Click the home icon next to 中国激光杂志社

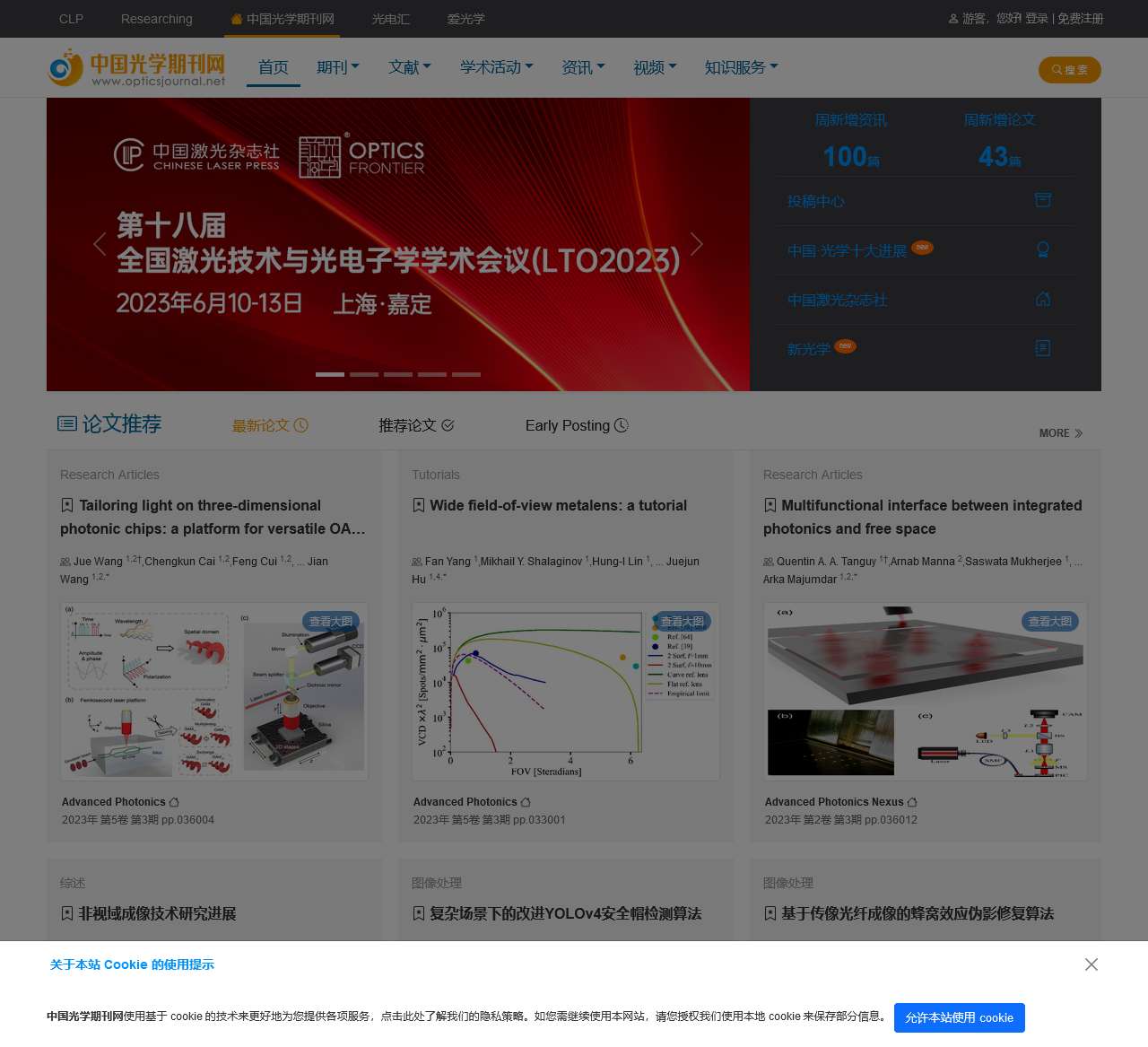pyautogui.click(x=1042, y=299)
